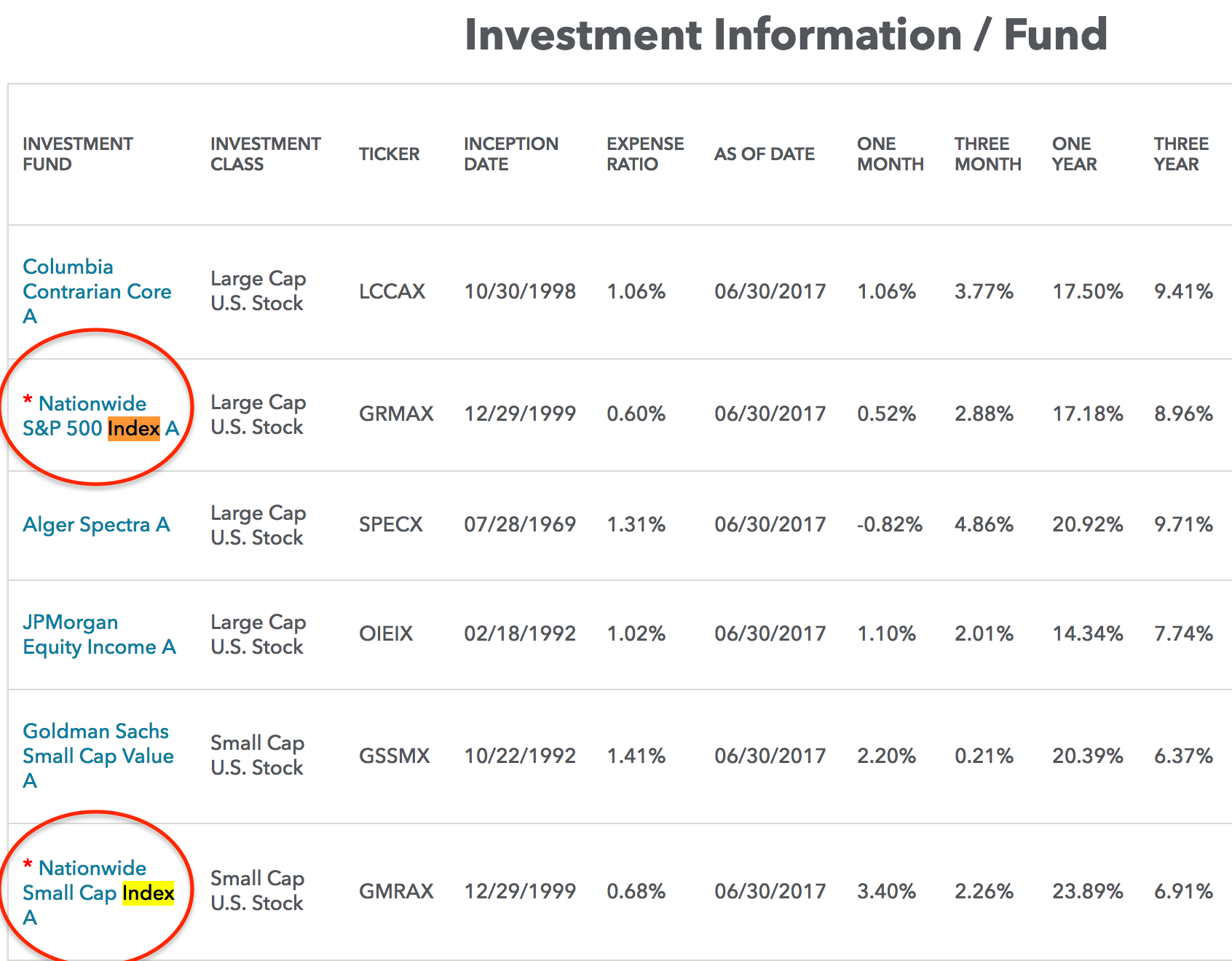Click the As Of Date column header
This screenshot has width=1232, height=961.
764,154
